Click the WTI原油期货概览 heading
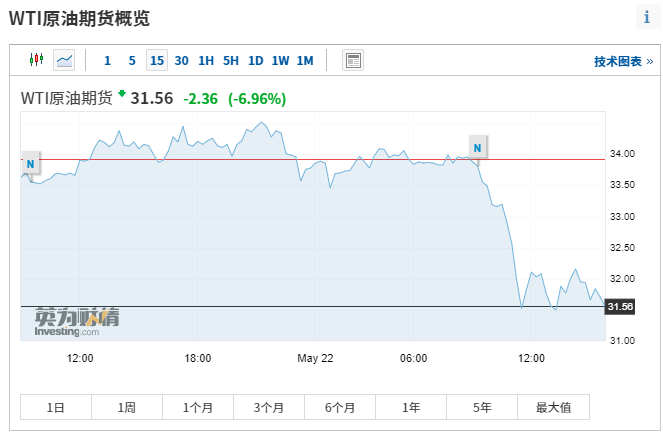The width and height of the screenshot is (663, 433). (80, 18)
